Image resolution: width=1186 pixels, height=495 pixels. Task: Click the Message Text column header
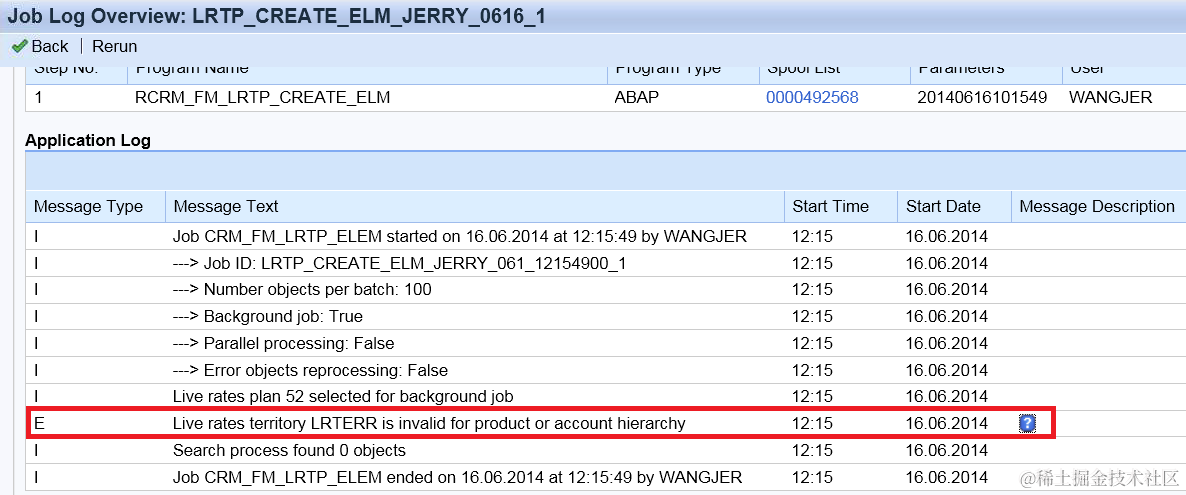pyautogui.click(x=475, y=207)
